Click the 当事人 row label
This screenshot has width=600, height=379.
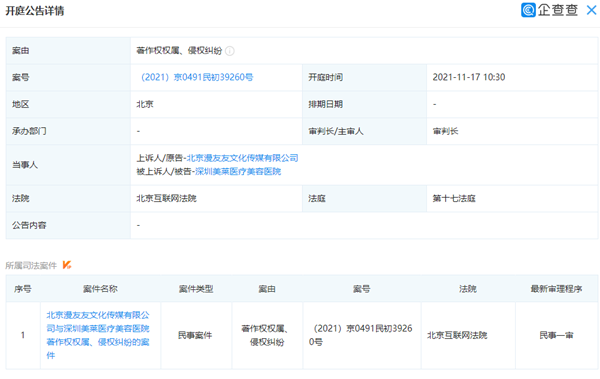[x=25, y=165]
